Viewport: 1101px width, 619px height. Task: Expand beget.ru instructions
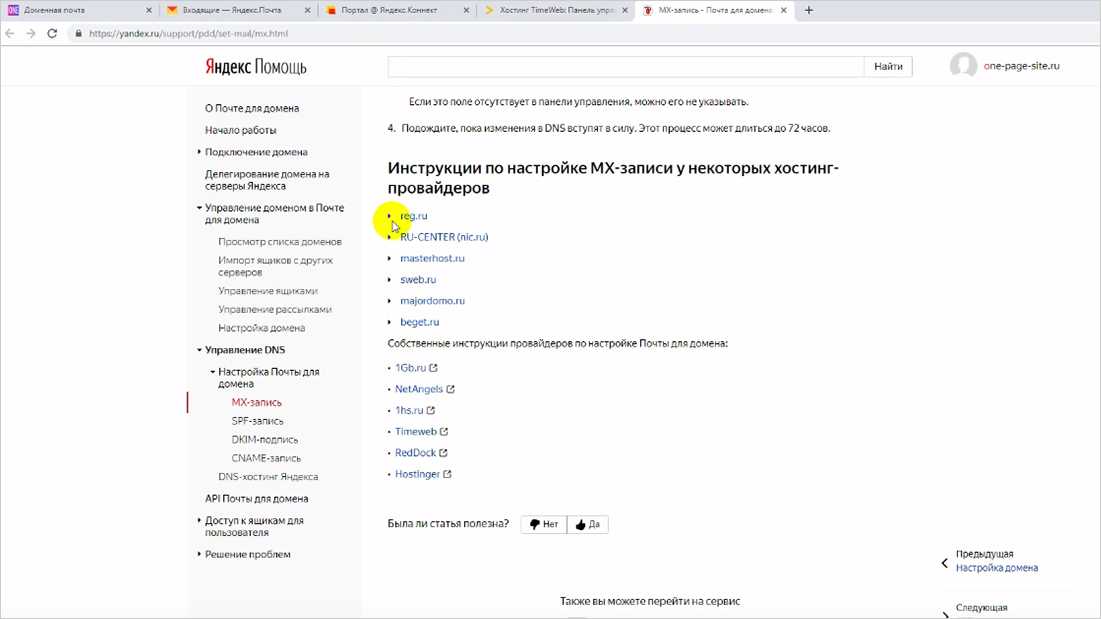pos(419,322)
